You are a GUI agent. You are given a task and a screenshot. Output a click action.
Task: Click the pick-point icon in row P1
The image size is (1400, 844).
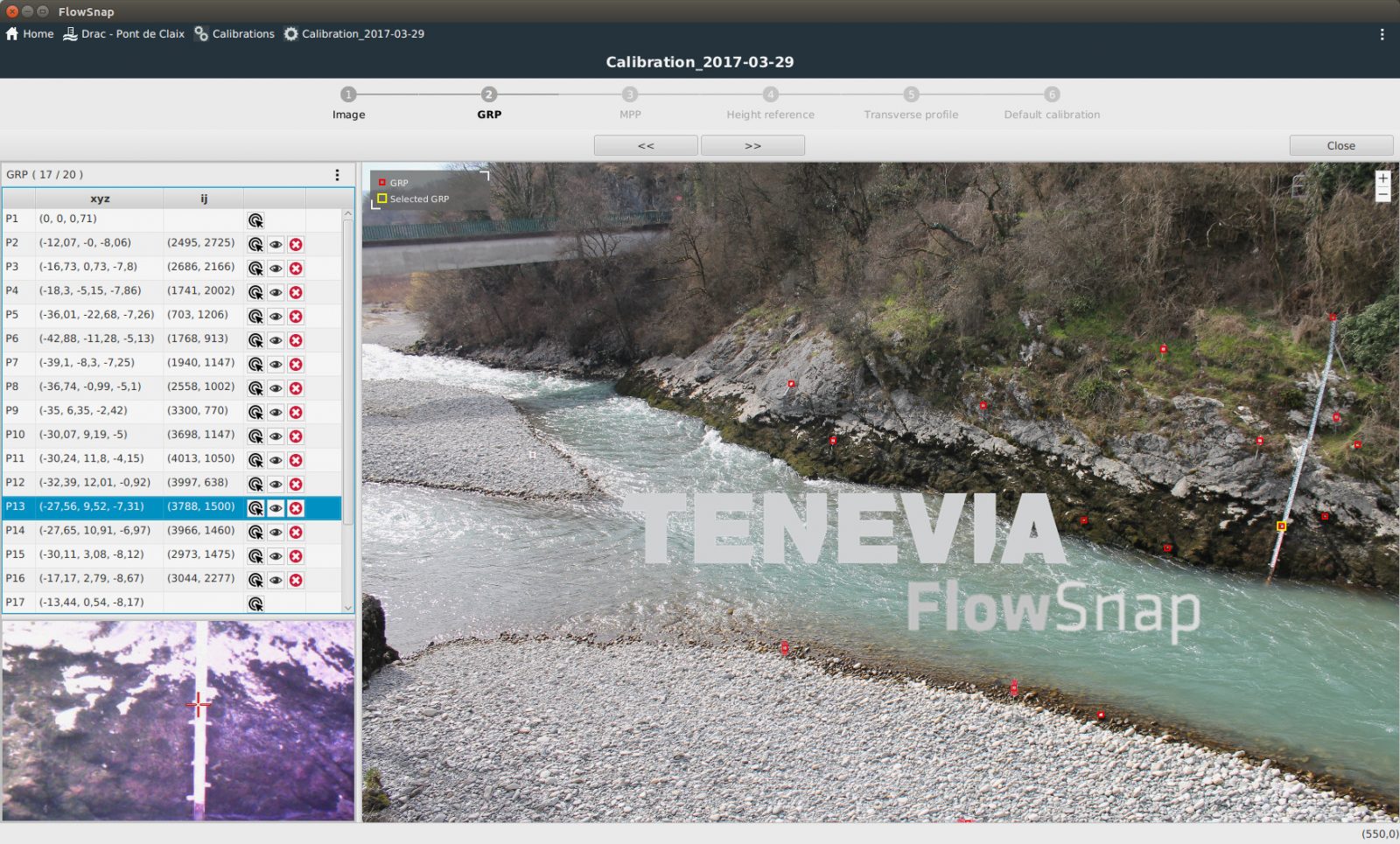[x=255, y=220]
